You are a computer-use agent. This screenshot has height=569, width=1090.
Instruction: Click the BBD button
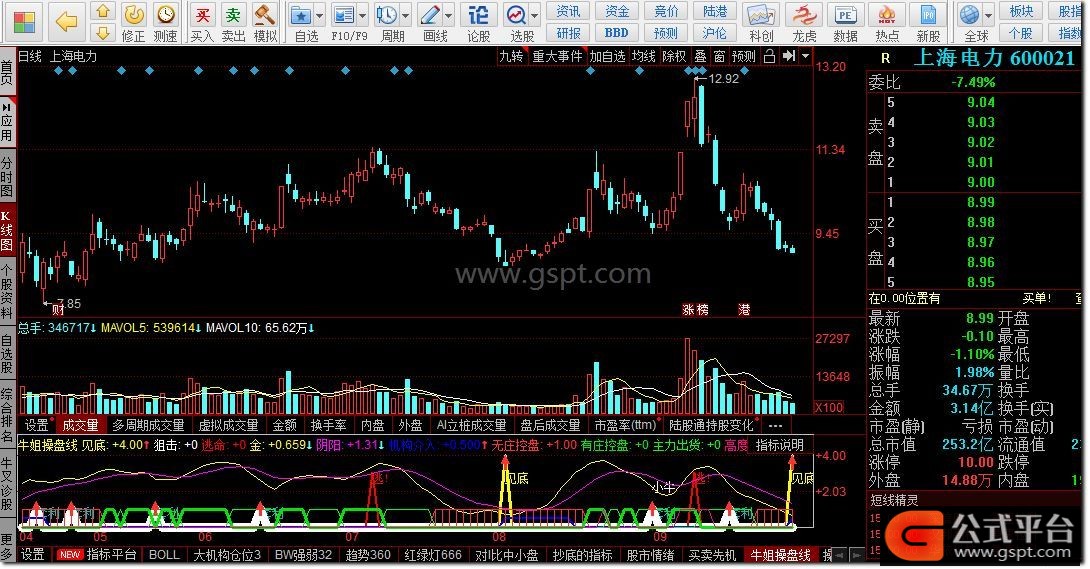click(x=617, y=33)
